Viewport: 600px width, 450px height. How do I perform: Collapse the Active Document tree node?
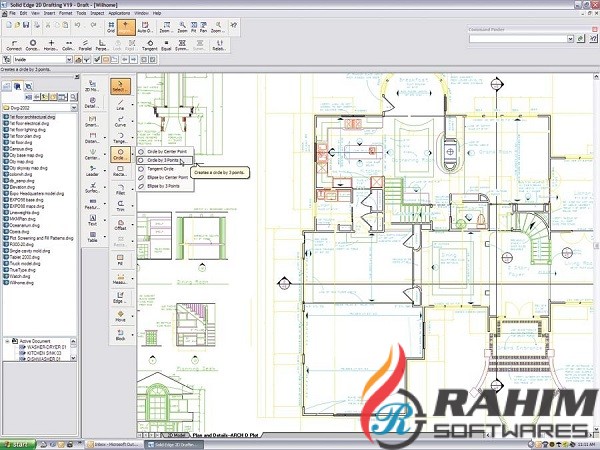point(7,341)
